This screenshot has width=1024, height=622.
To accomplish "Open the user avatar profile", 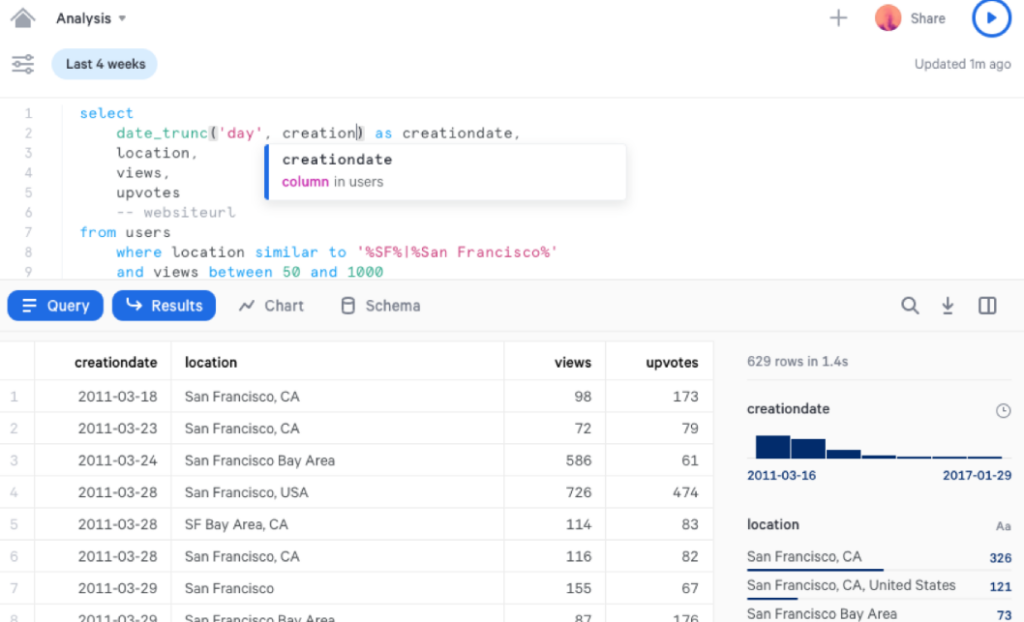I will point(888,18).
